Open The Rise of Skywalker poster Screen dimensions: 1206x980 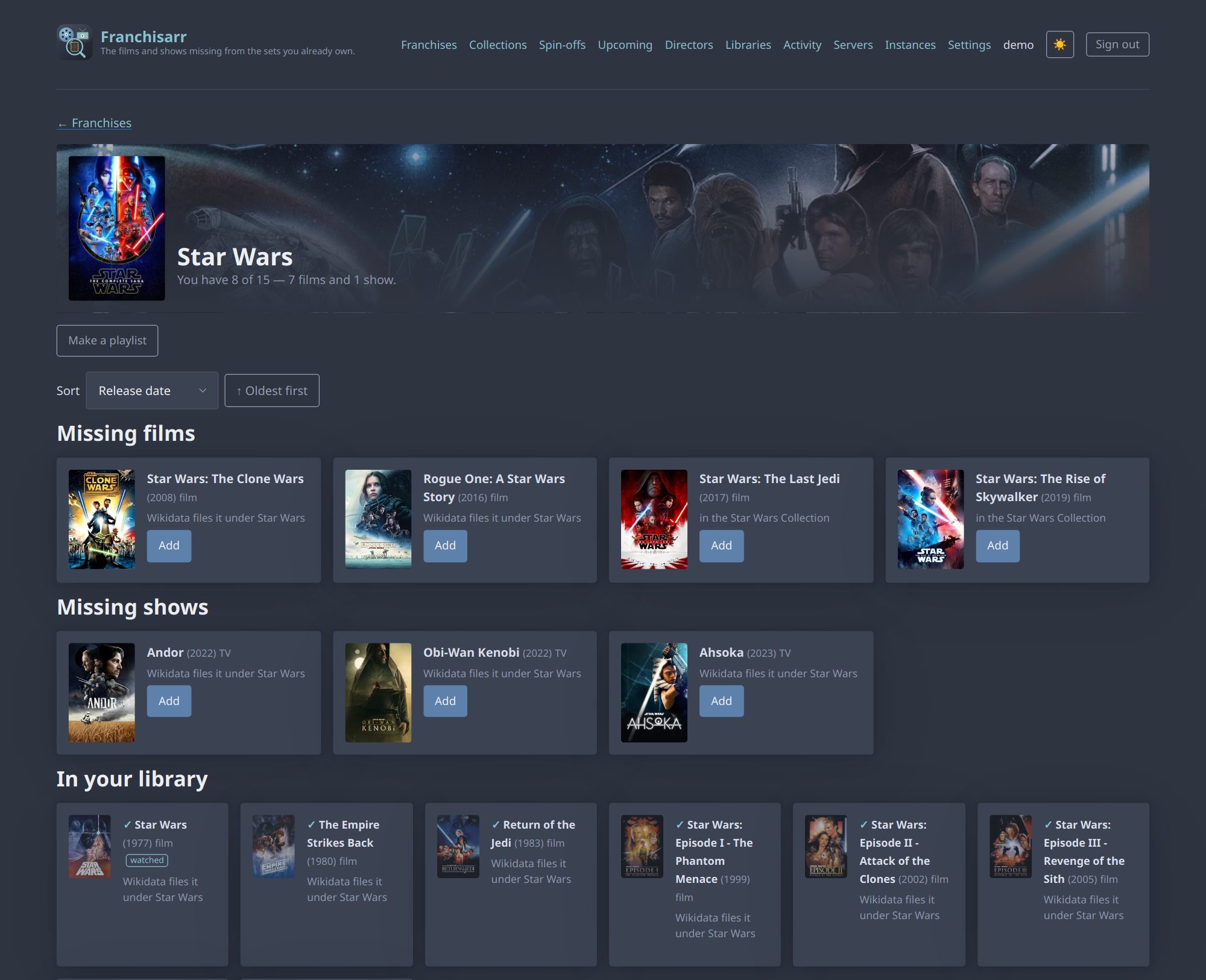pos(930,519)
